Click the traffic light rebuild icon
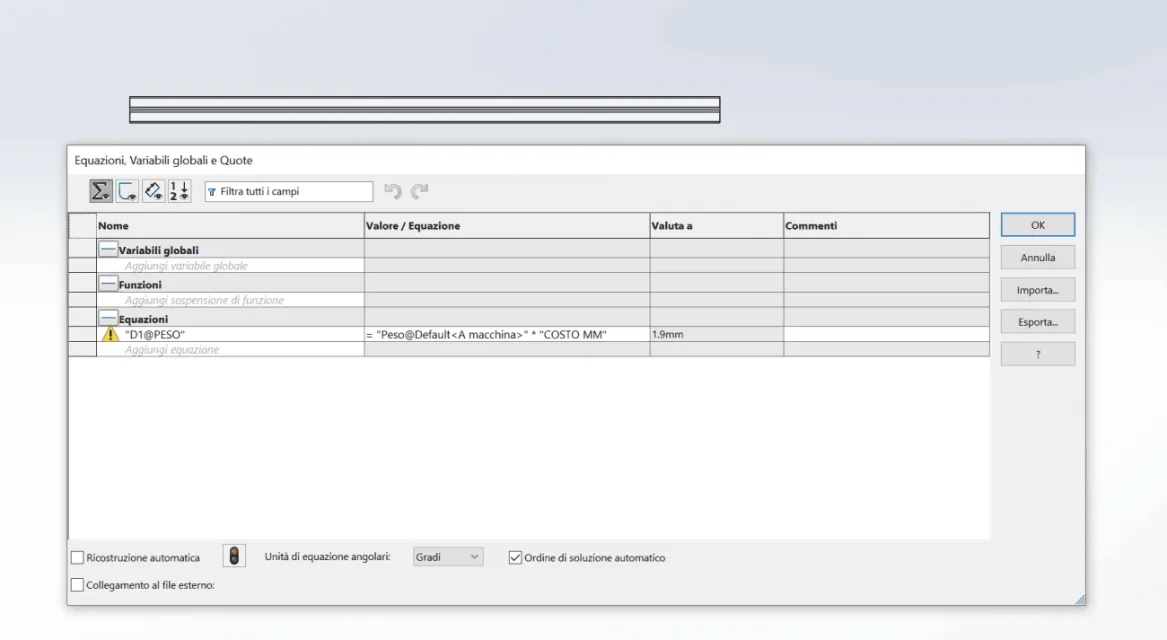The height and width of the screenshot is (640, 1167). coord(234,556)
